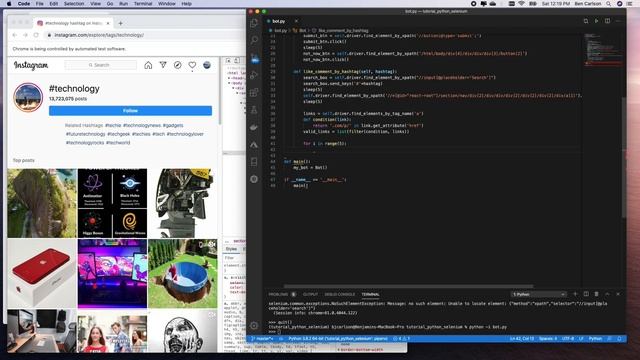Open the Docker view in activity bar

[x=254, y=127]
